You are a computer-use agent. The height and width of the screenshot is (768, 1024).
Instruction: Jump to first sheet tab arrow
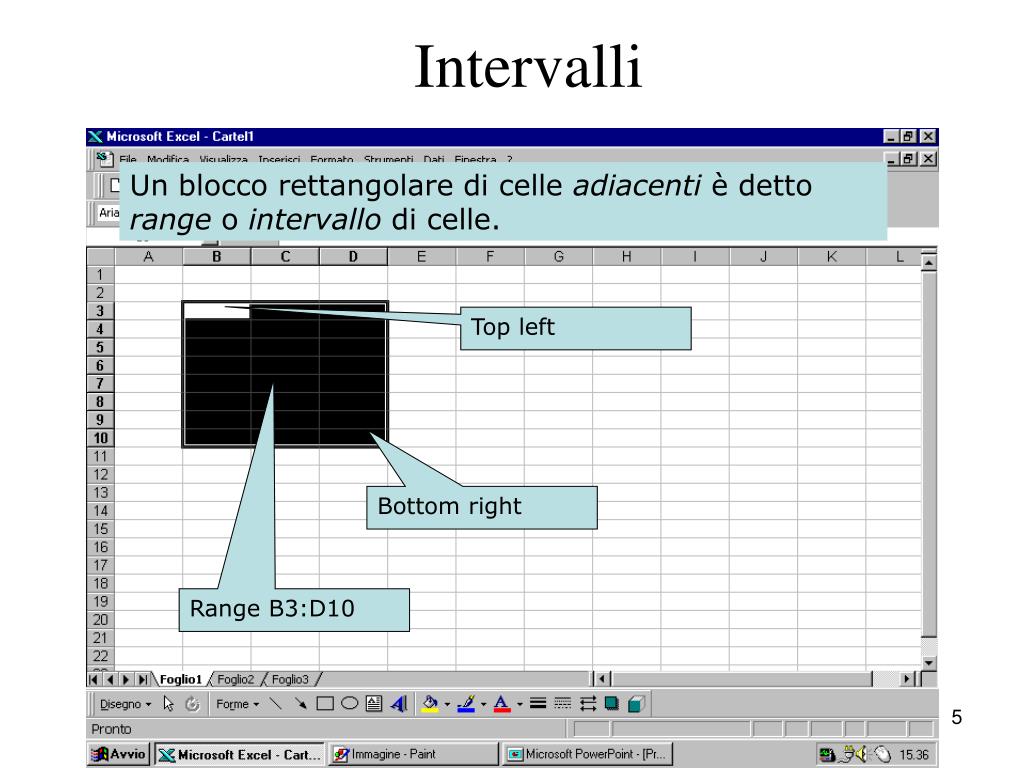point(94,679)
